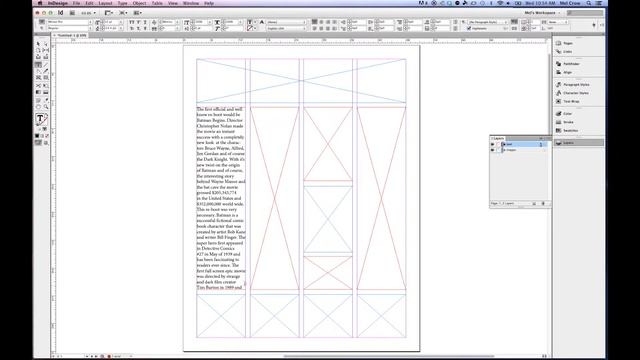
Task: Select the Pencil tool
Action: [x=45, y=71]
